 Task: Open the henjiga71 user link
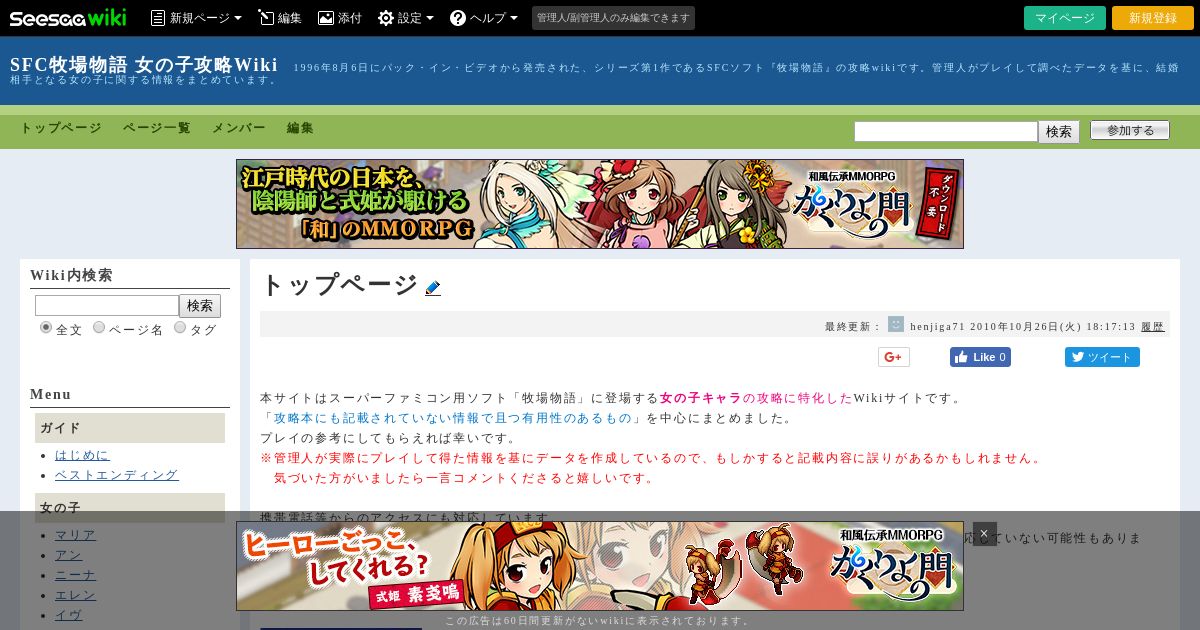937,326
